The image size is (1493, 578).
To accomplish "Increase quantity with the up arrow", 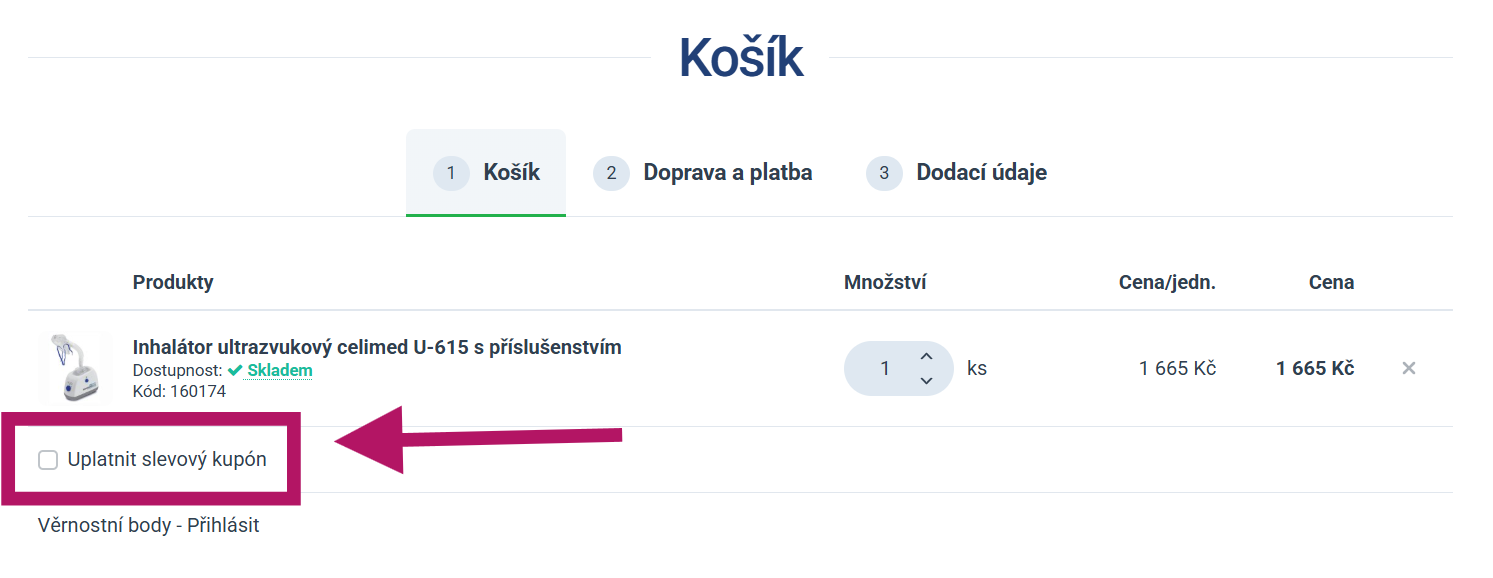I will click(x=926, y=356).
